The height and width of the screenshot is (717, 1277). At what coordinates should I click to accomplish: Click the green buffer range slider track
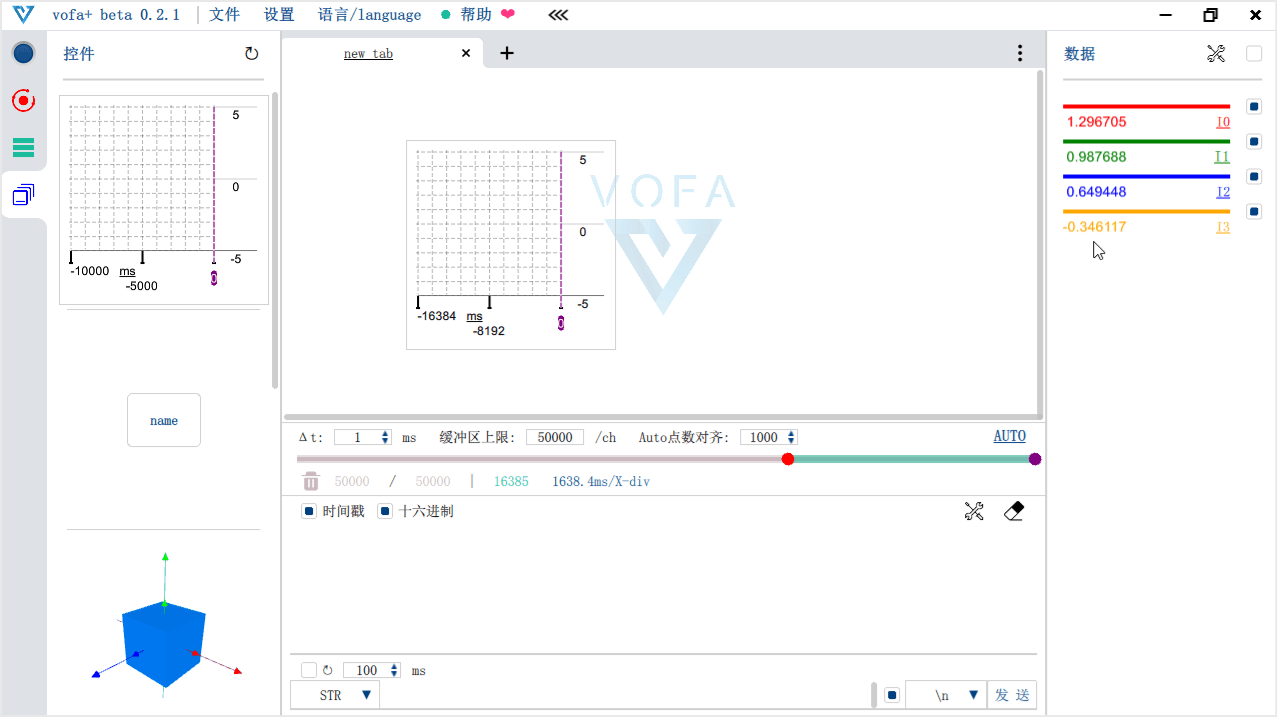coord(911,459)
